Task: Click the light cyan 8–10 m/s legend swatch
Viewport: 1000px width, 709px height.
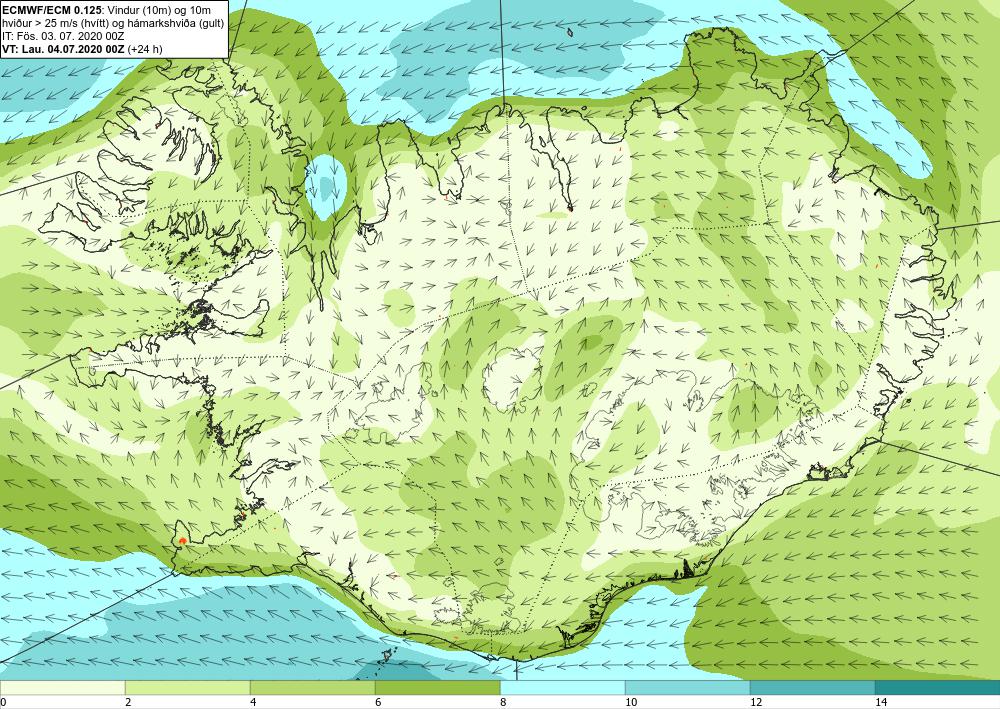Action: point(562,687)
